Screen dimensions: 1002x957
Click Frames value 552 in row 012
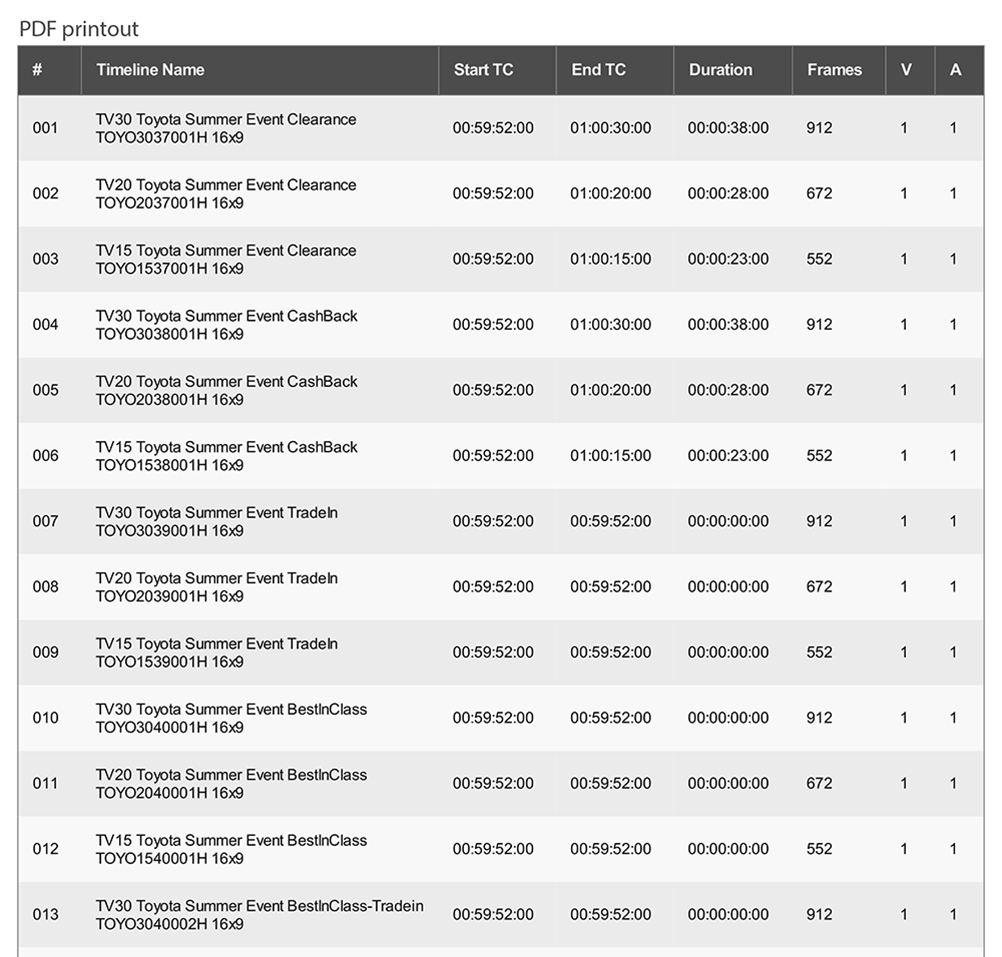(x=819, y=849)
